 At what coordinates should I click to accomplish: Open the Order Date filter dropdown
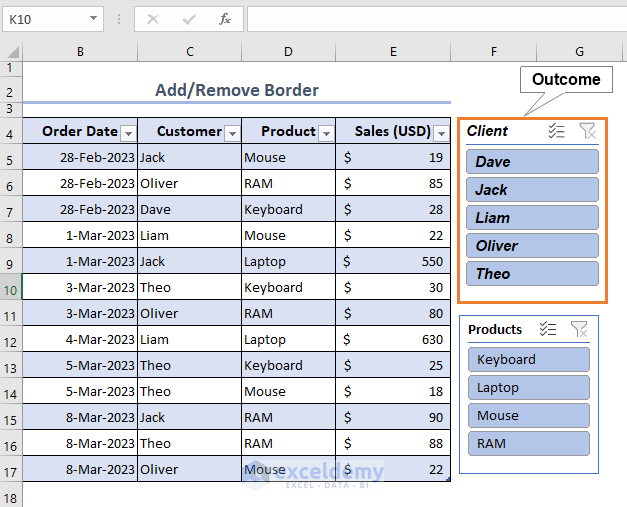pyautogui.click(x=127, y=132)
